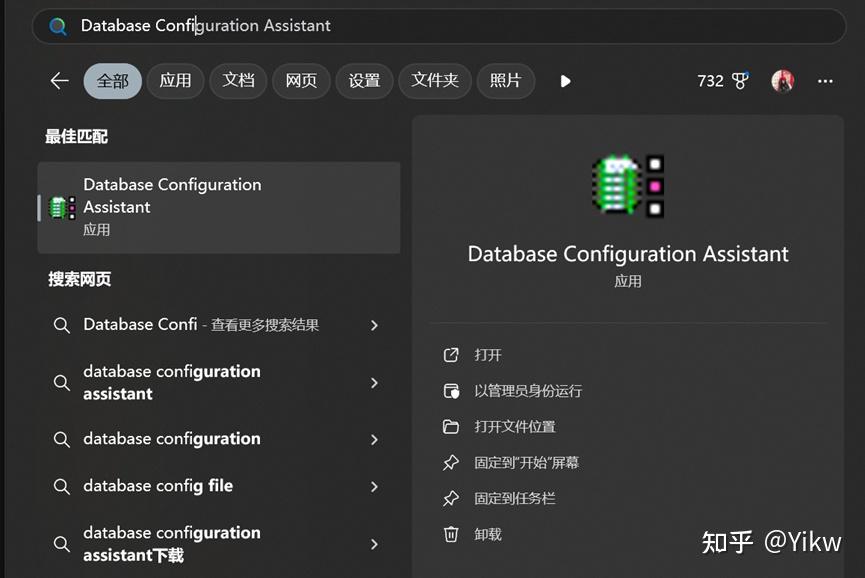Screen dimensions: 865x578
Task: Click search icon beside 'database configuration assistant下载'
Action: [x=62, y=544]
